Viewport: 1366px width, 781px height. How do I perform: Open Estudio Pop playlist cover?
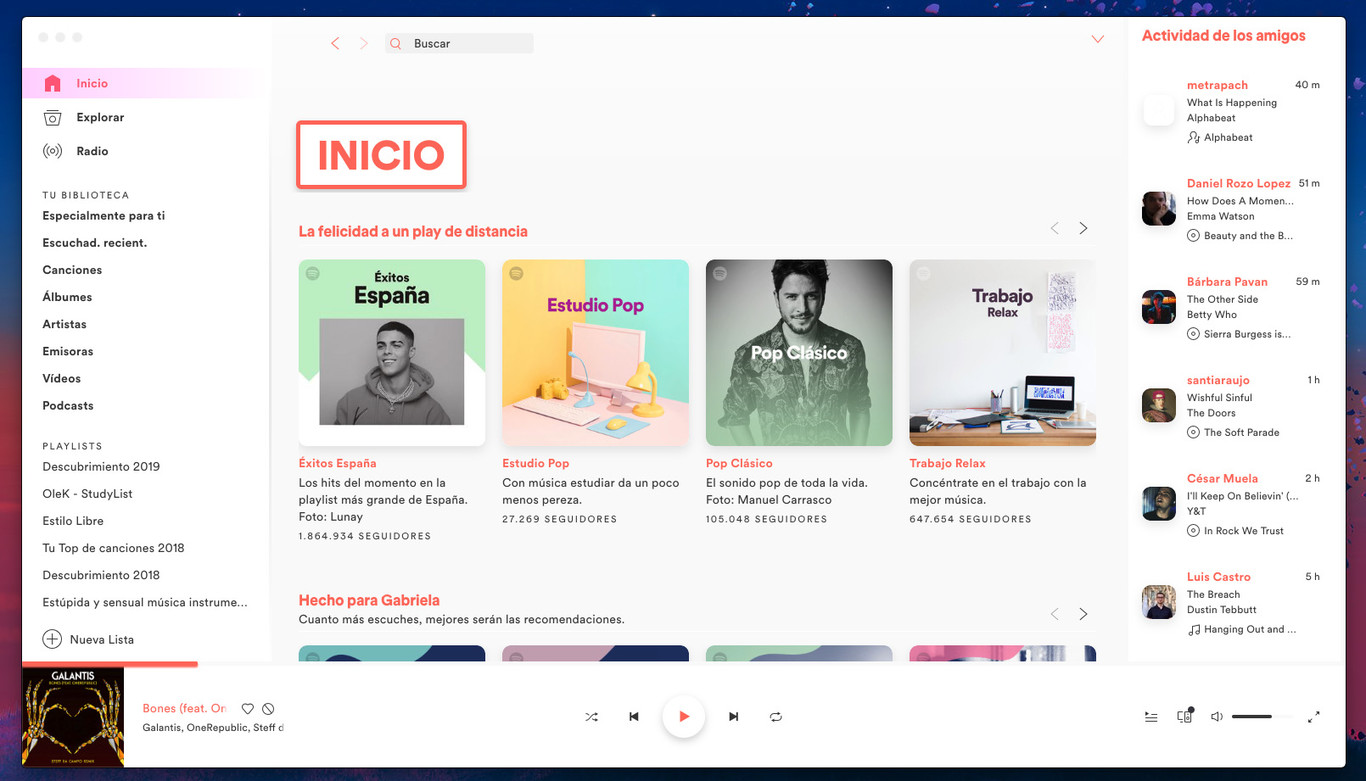pos(595,353)
